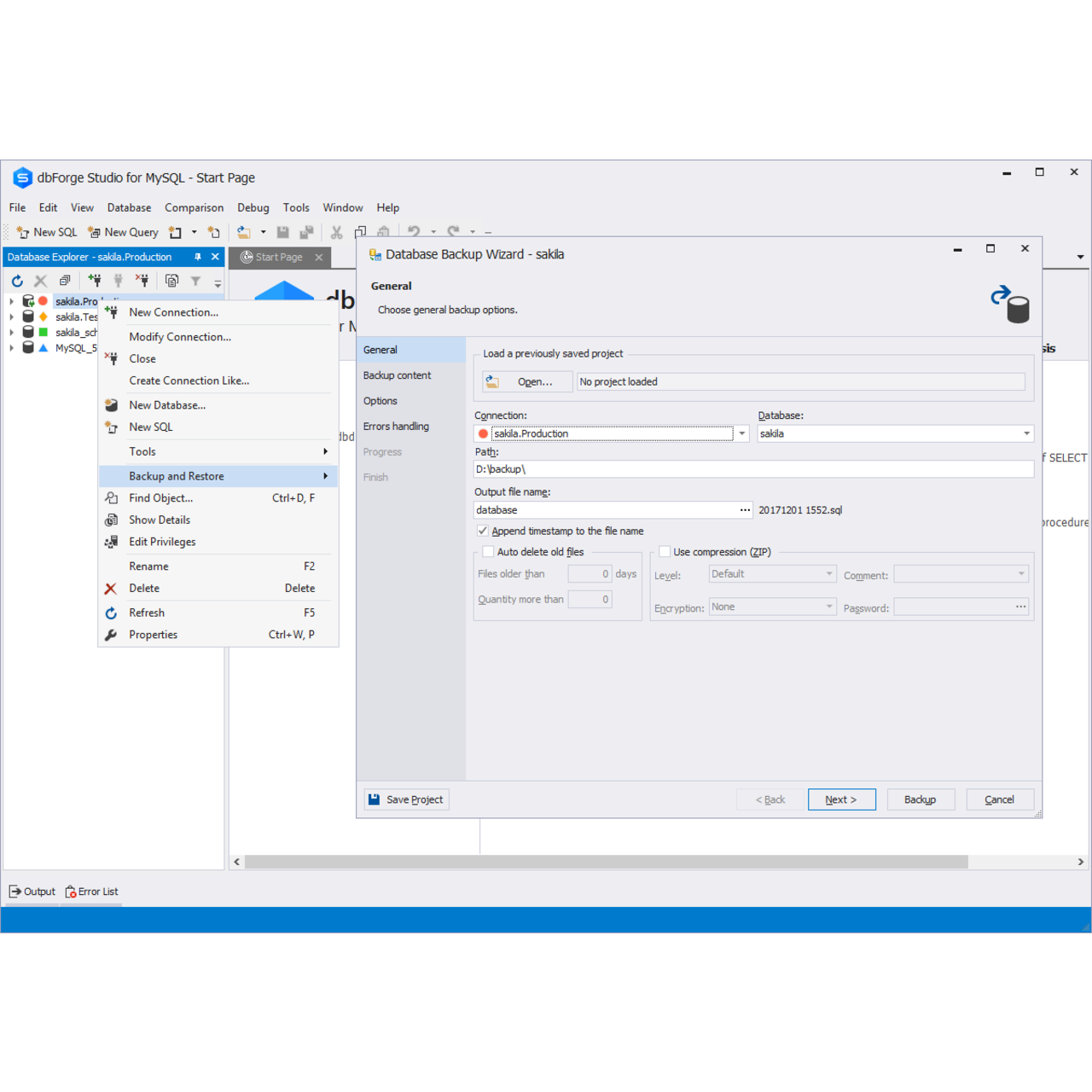The height and width of the screenshot is (1092, 1092).
Task: Enable Use compression (ZIP) checkbox
Action: (x=665, y=552)
